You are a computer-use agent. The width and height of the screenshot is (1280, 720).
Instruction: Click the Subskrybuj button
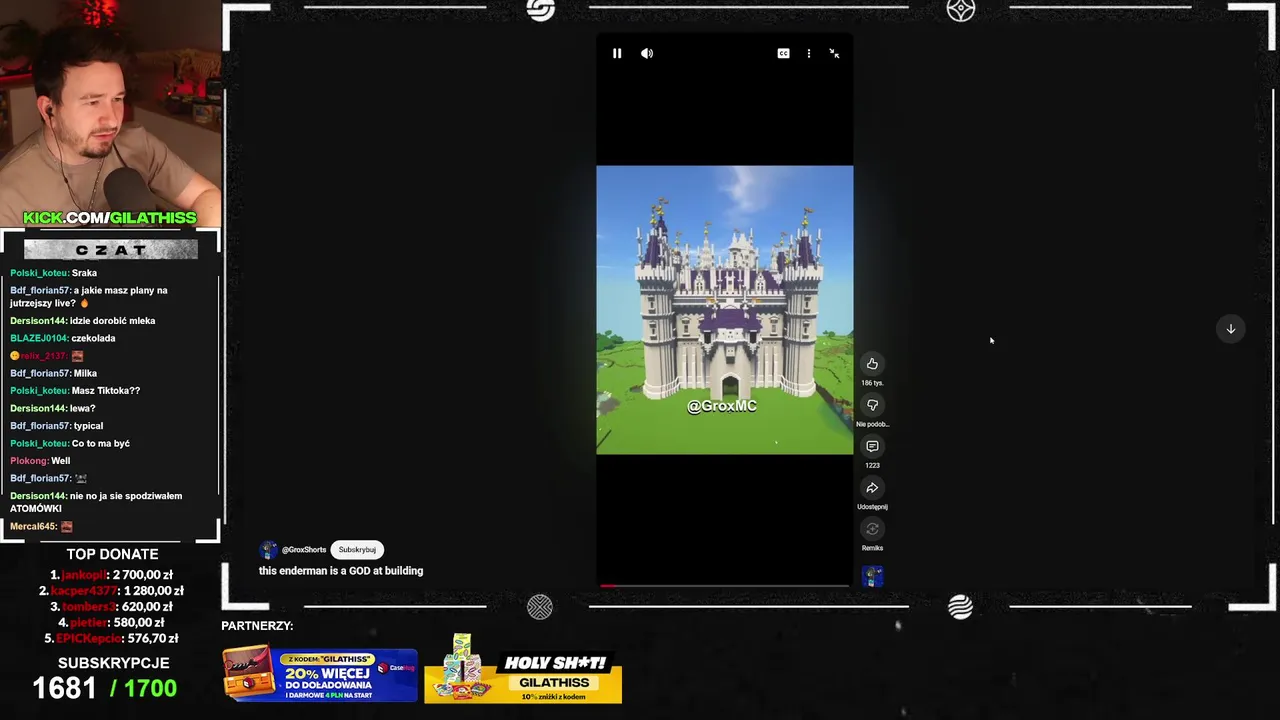(x=357, y=550)
